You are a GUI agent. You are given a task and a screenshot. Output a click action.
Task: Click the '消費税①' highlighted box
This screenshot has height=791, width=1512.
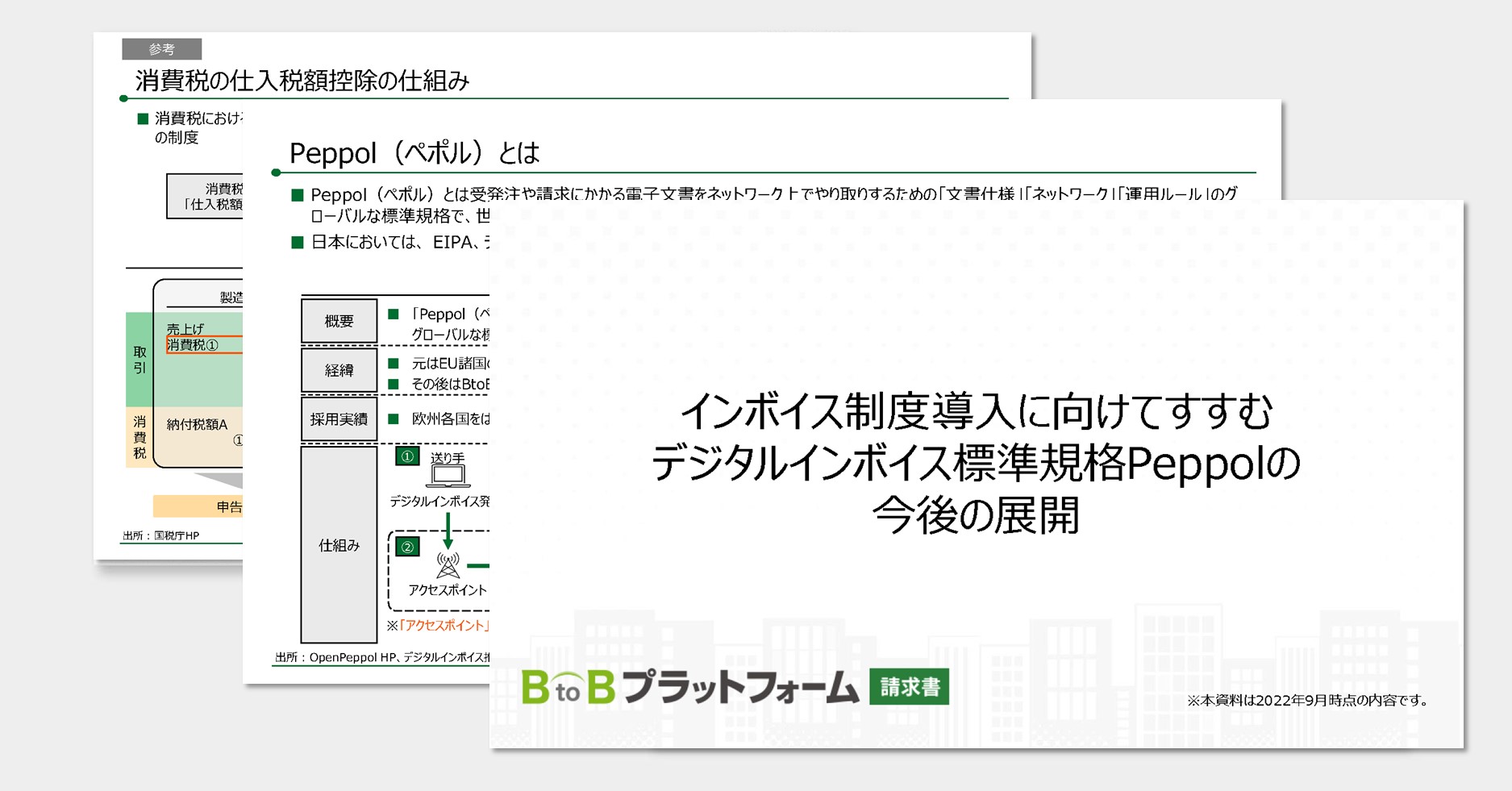pyautogui.click(x=205, y=345)
